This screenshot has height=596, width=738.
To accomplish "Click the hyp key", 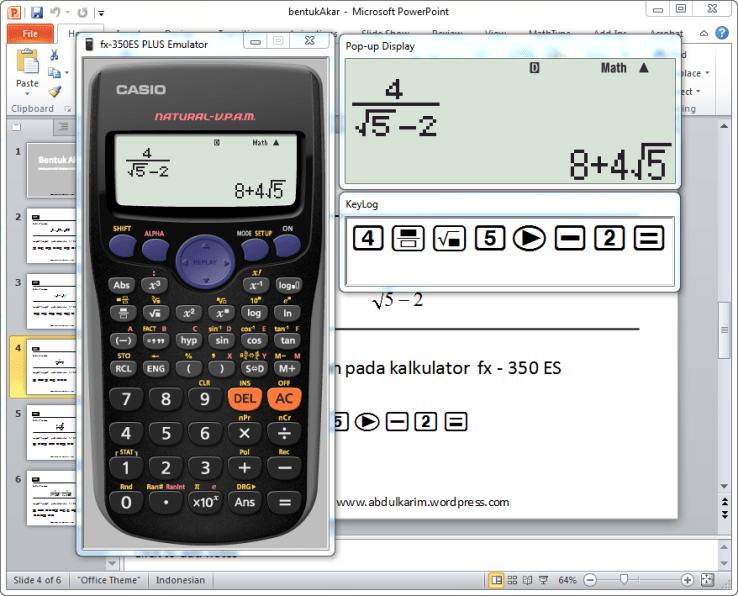I will tap(189, 340).
